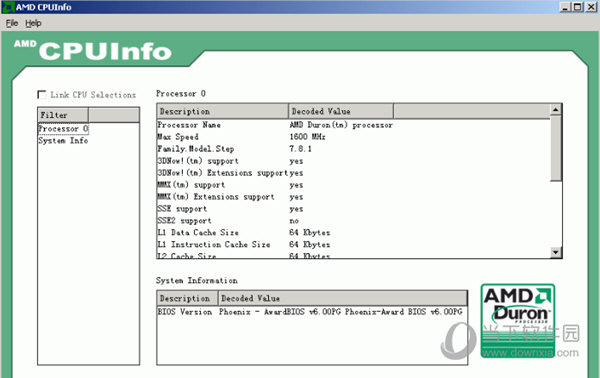Viewport: 600px width, 378px height.
Task: Click Decoded Value header in System Information table
Action: click(x=342, y=298)
